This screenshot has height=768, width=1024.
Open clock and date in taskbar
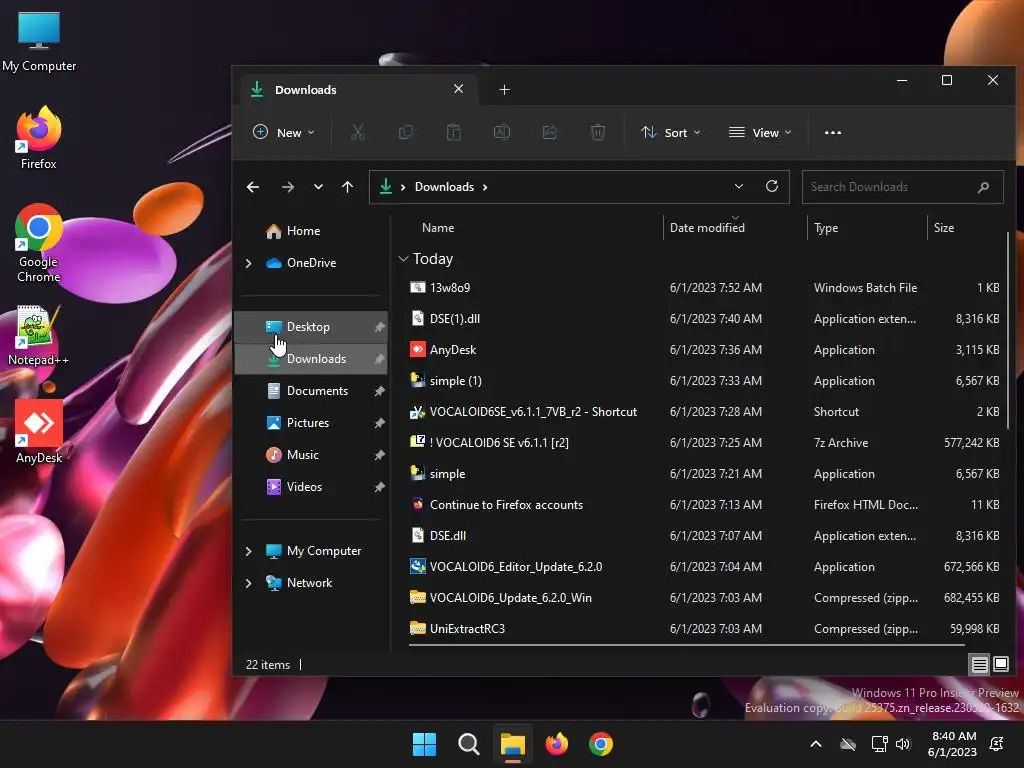952,744
